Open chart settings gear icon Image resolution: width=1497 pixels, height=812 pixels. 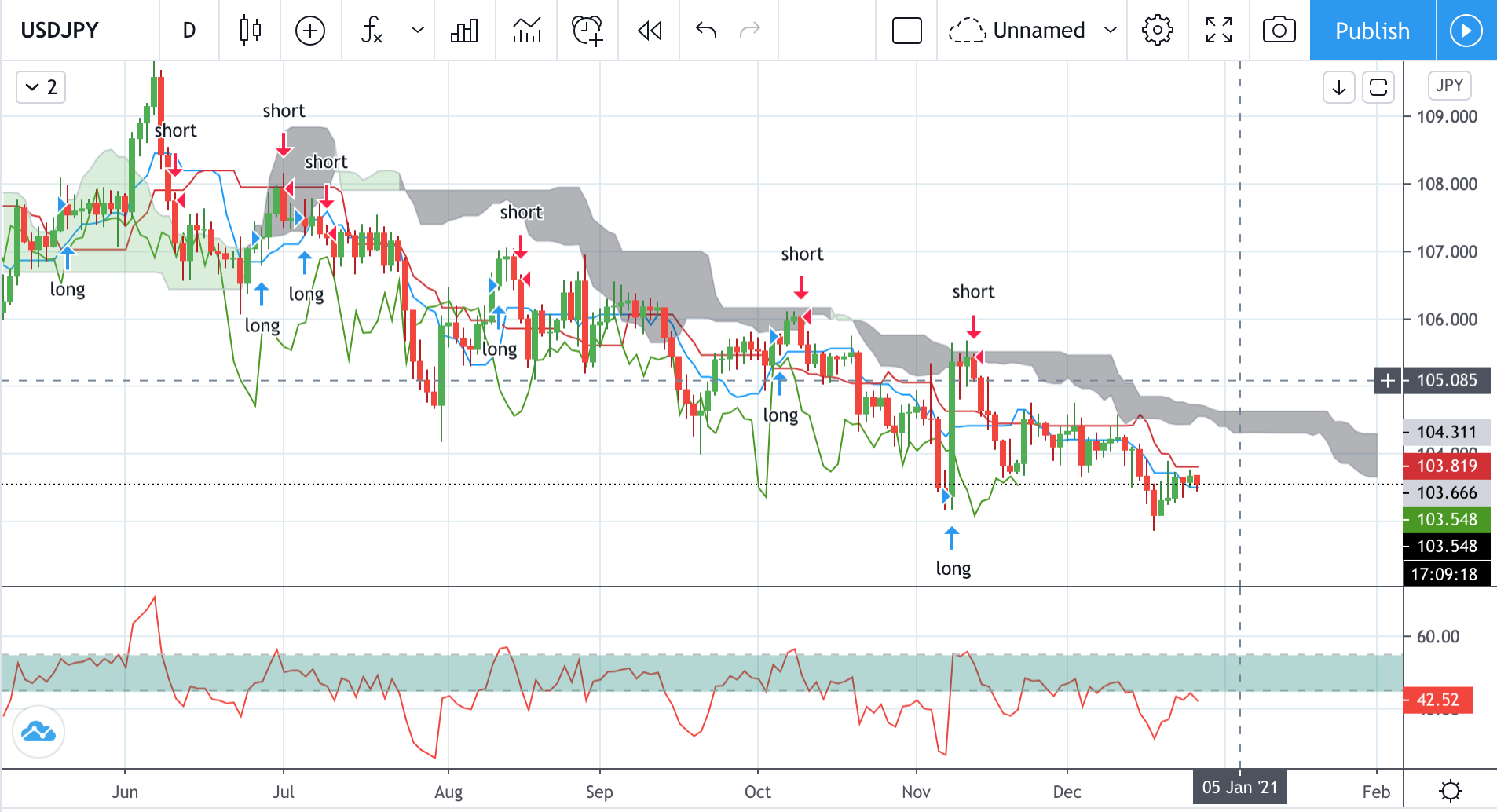1157,30
